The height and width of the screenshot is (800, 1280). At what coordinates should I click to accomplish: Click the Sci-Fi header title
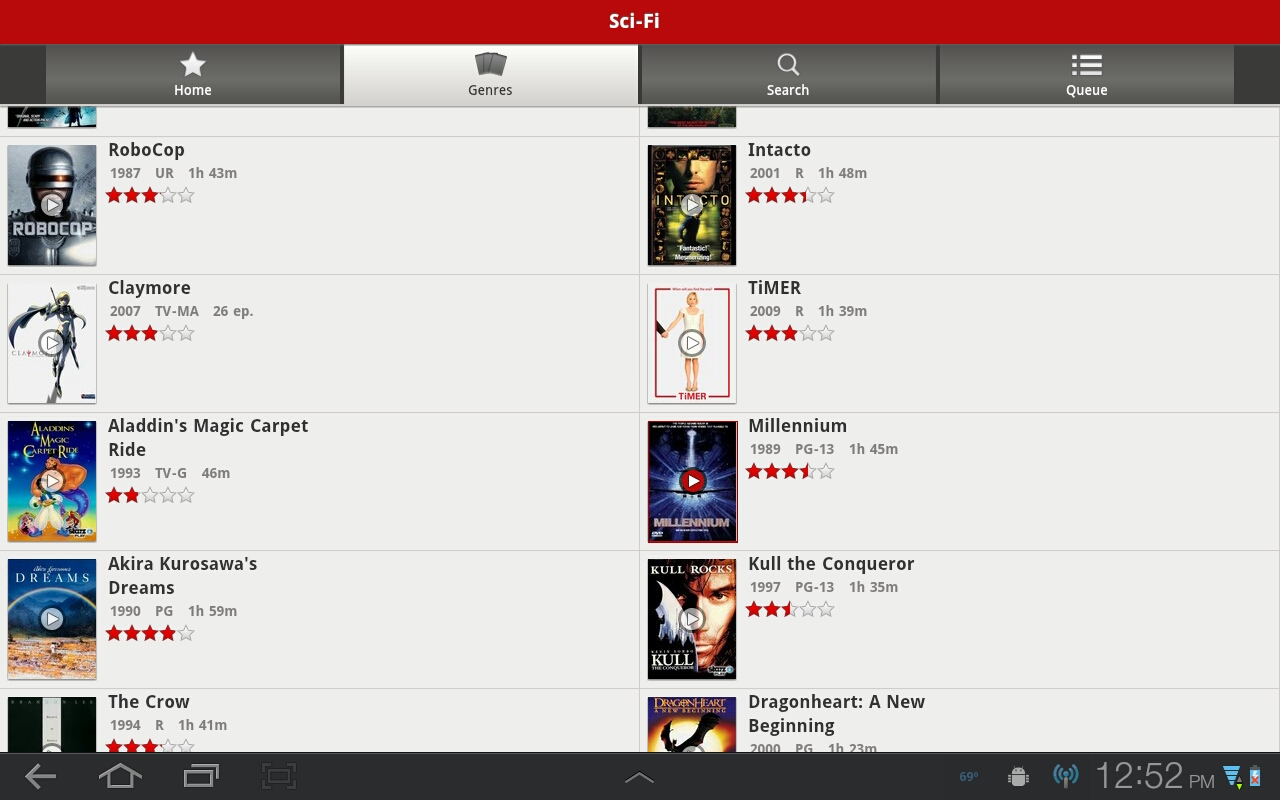(634, 21)
